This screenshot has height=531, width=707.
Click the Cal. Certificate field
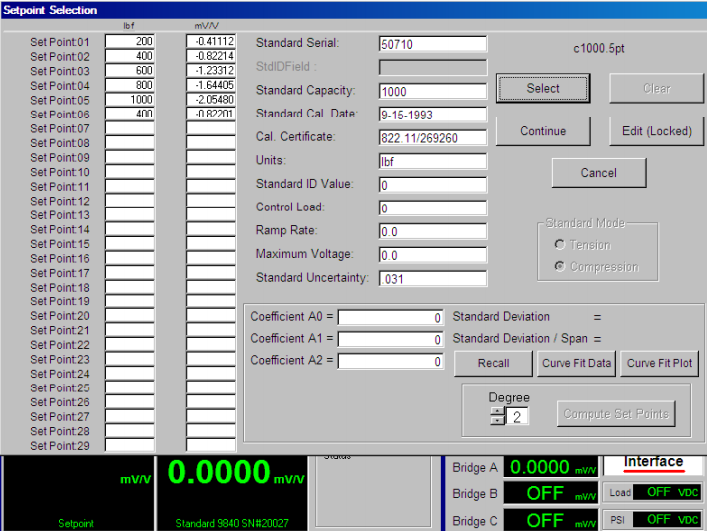[x=432, y=137]
